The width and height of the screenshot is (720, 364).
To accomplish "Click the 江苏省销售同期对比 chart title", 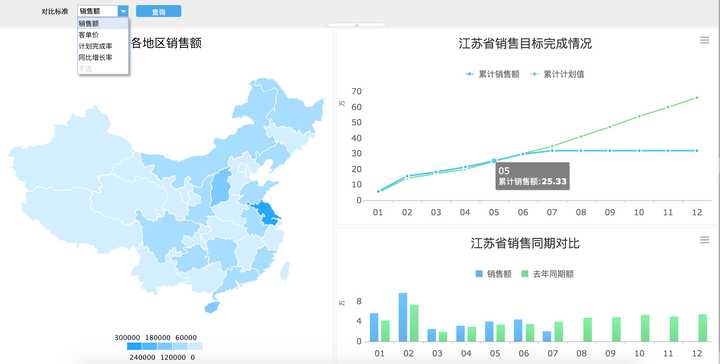I will coord(525,243).
